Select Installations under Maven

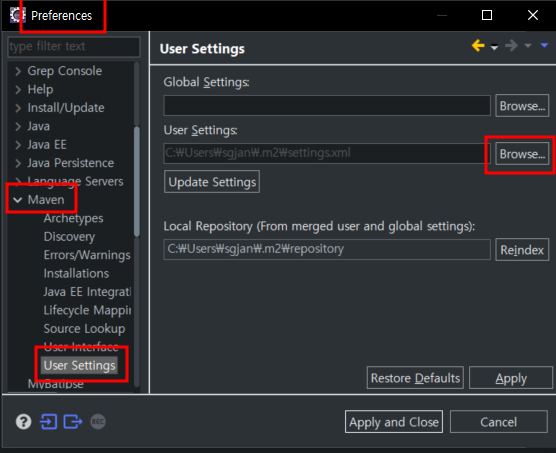click(76, 273)
